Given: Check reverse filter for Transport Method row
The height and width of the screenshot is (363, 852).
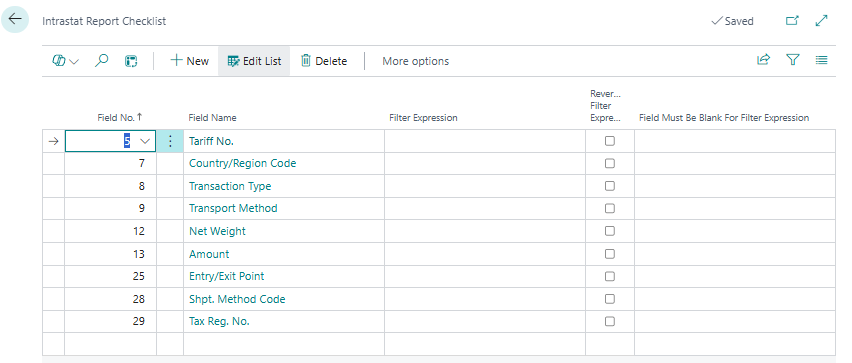Looking at the screenshot, I should coord(610,208).
